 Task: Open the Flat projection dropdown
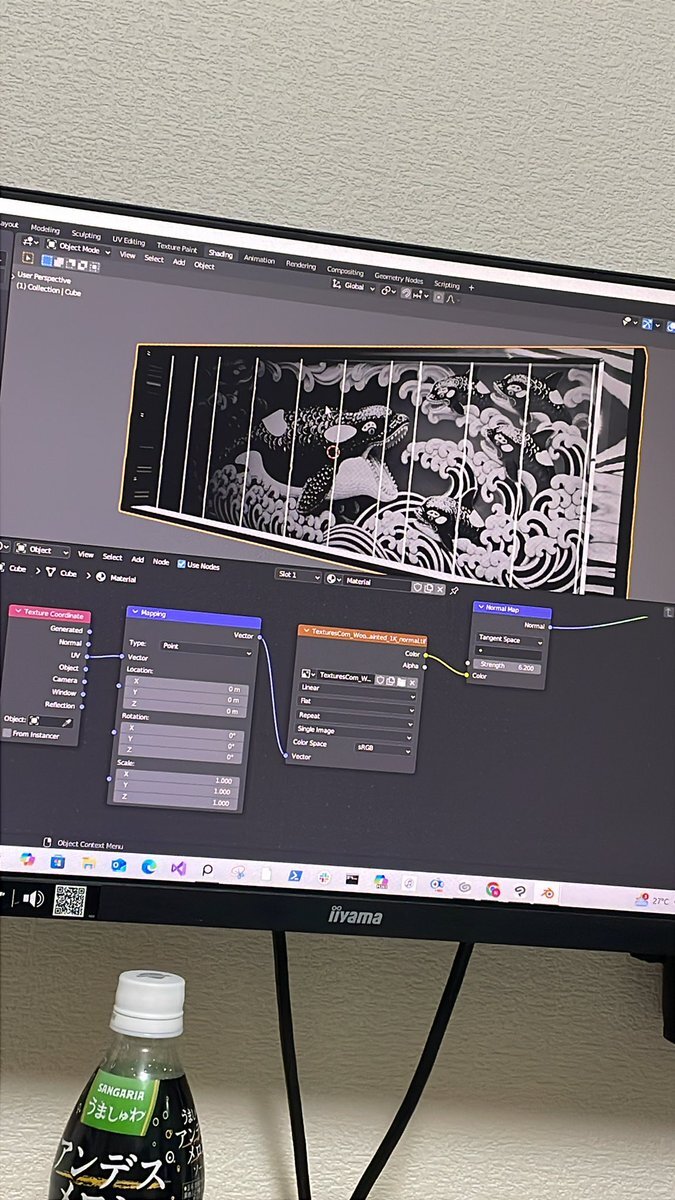click(x=357, y=704)
